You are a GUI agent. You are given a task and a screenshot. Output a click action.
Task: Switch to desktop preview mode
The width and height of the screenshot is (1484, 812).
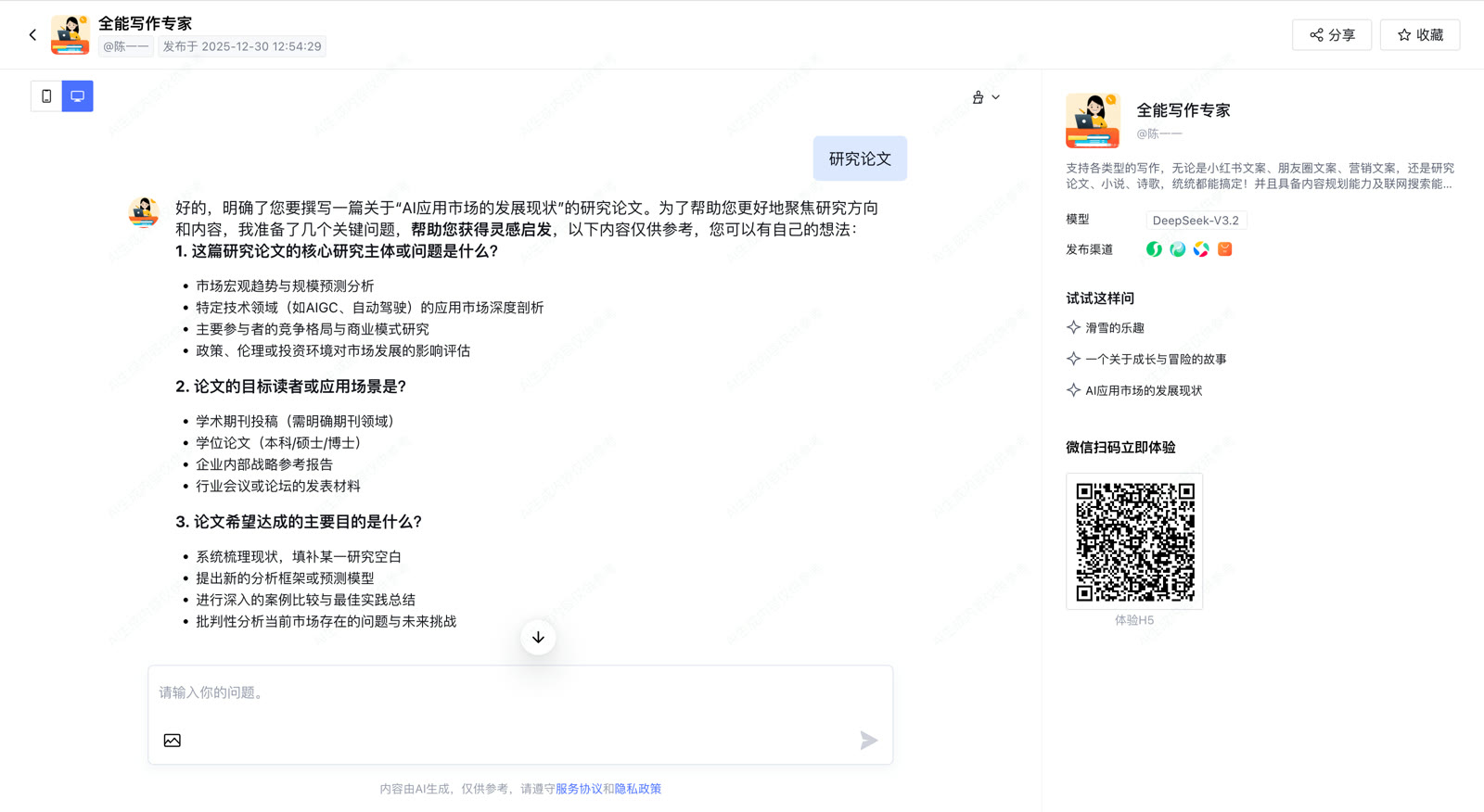[x=78, y=96]
